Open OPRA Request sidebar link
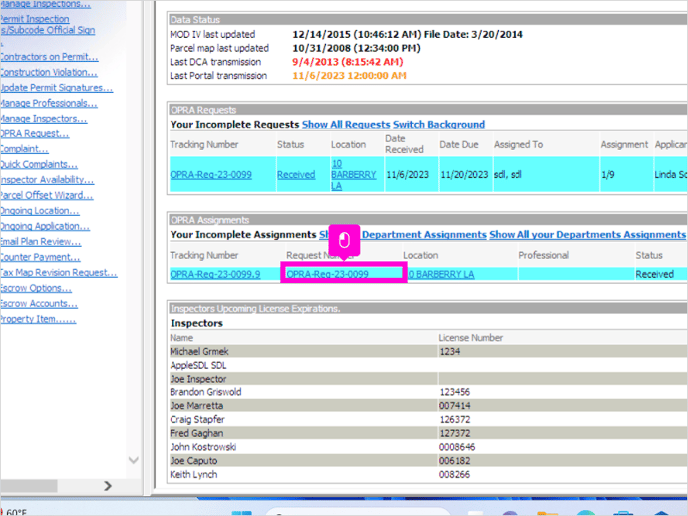This screenshot has width=688, height=516. 35,133
